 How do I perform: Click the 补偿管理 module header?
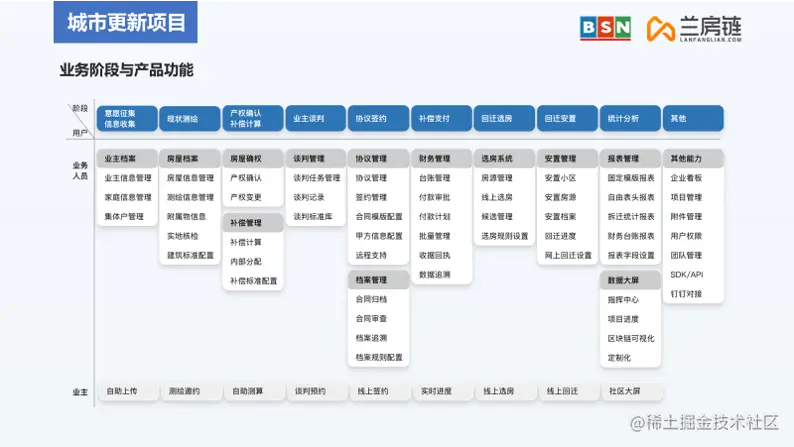[x=253, y=223]
